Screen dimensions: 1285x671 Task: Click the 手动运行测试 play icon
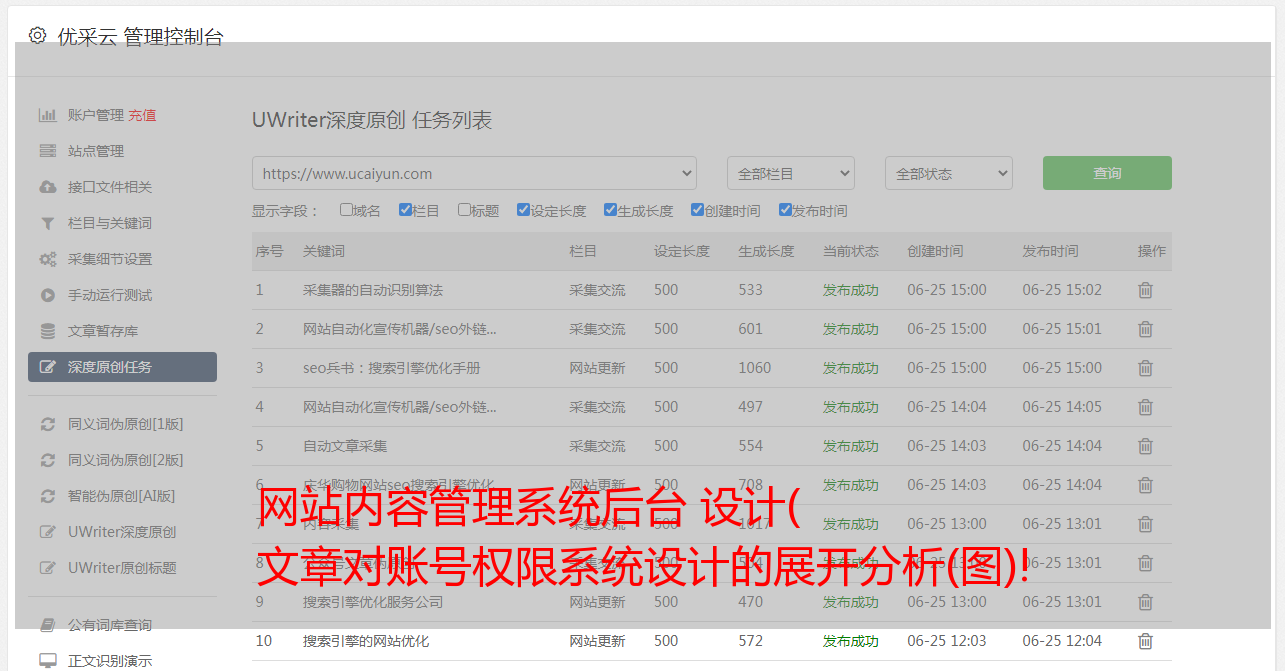point(47,295)
